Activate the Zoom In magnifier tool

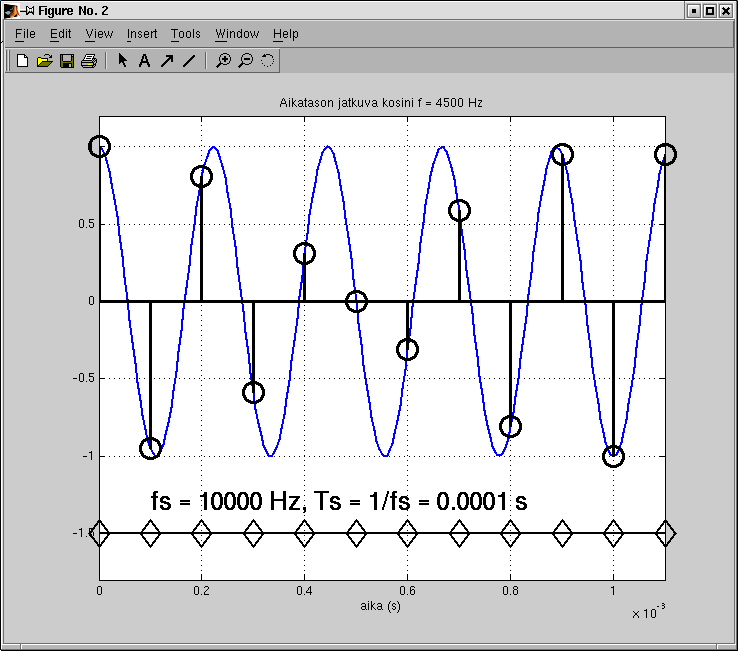[224, 61]
